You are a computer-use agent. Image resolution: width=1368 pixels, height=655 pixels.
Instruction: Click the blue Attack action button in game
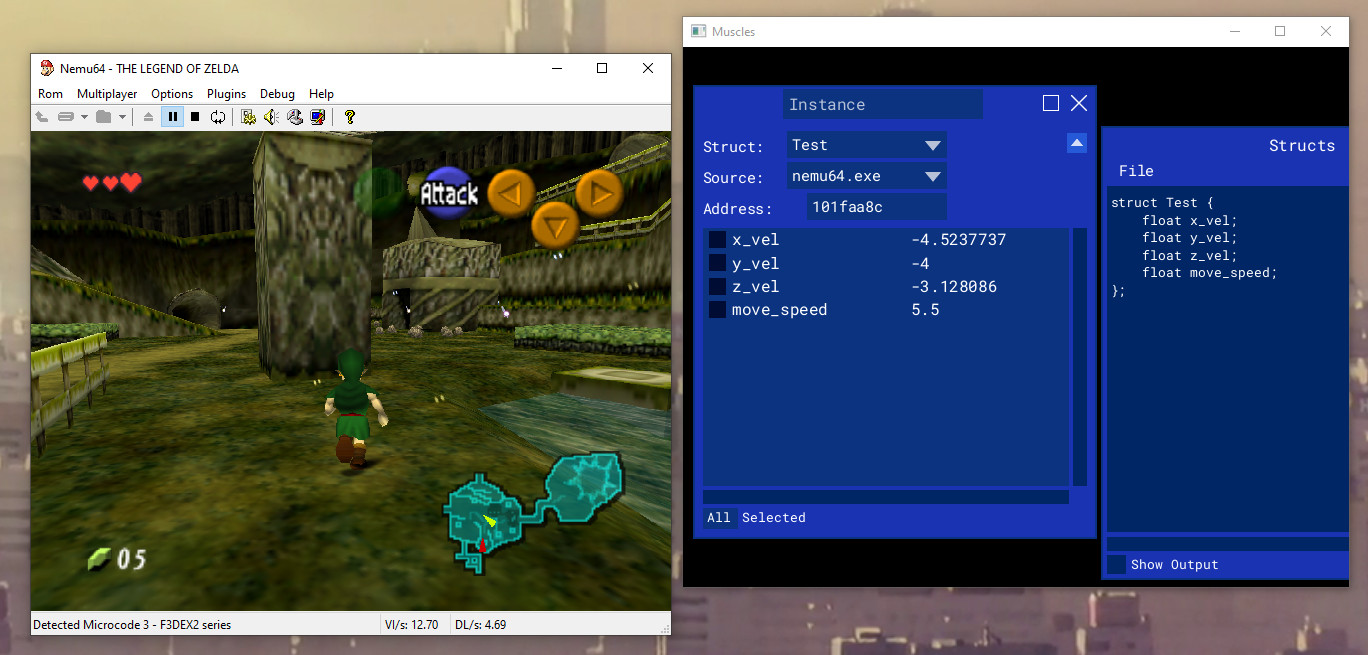coord(449,193)
